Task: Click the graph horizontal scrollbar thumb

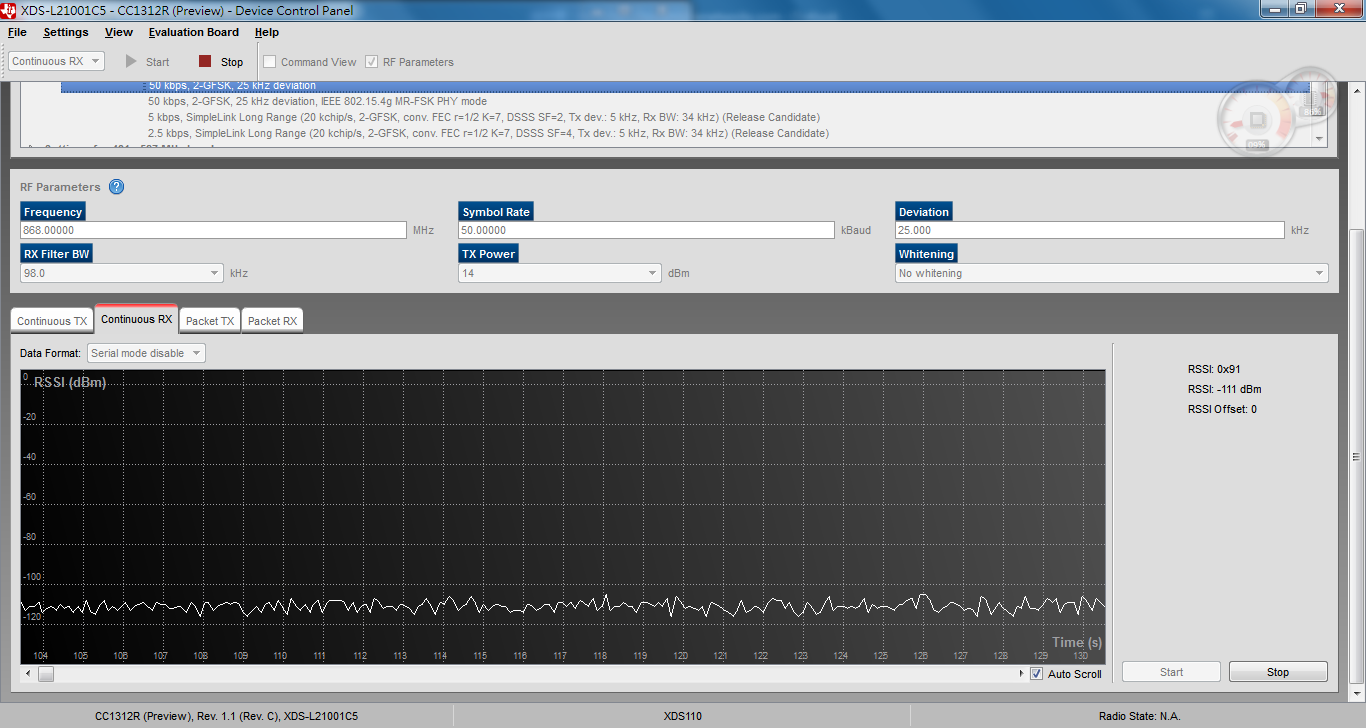Action: click(x=46, y=674)
